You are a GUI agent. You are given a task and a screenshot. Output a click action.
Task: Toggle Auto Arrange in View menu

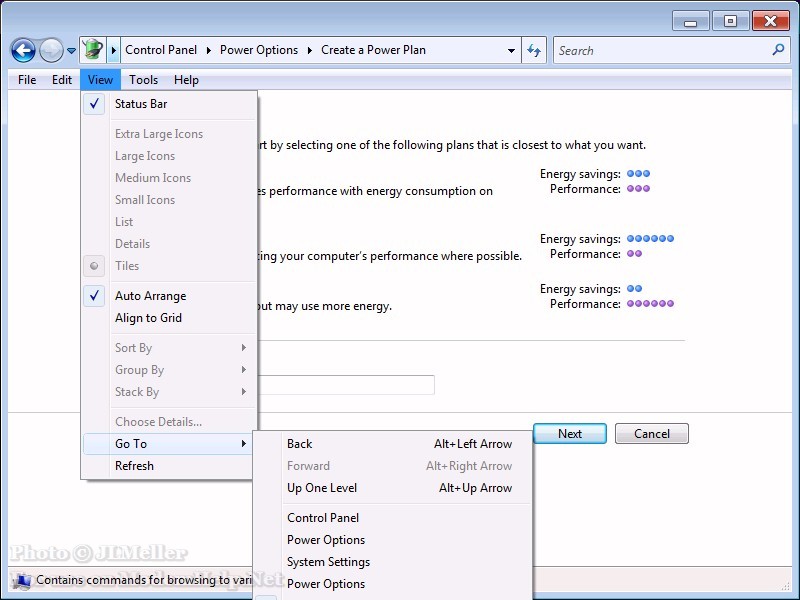point(150,296)
